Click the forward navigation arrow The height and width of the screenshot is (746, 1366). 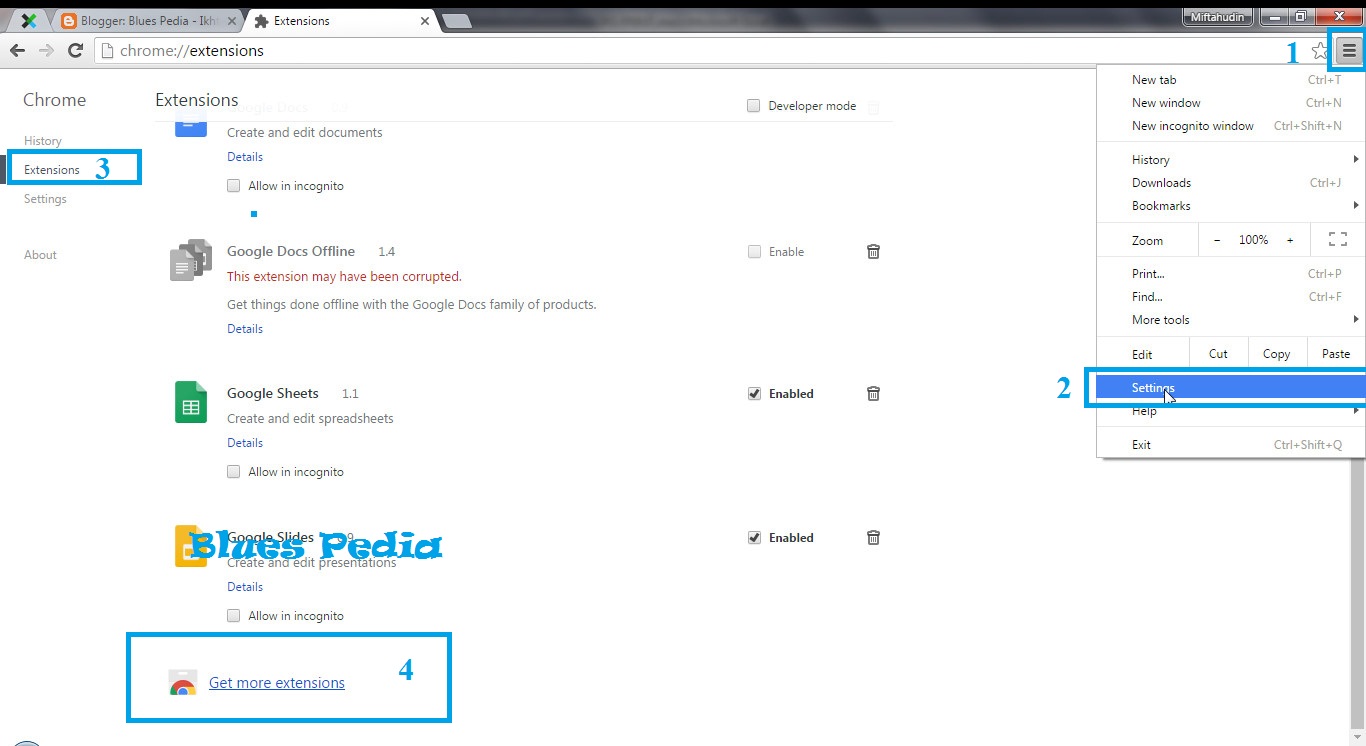point(46,50)
